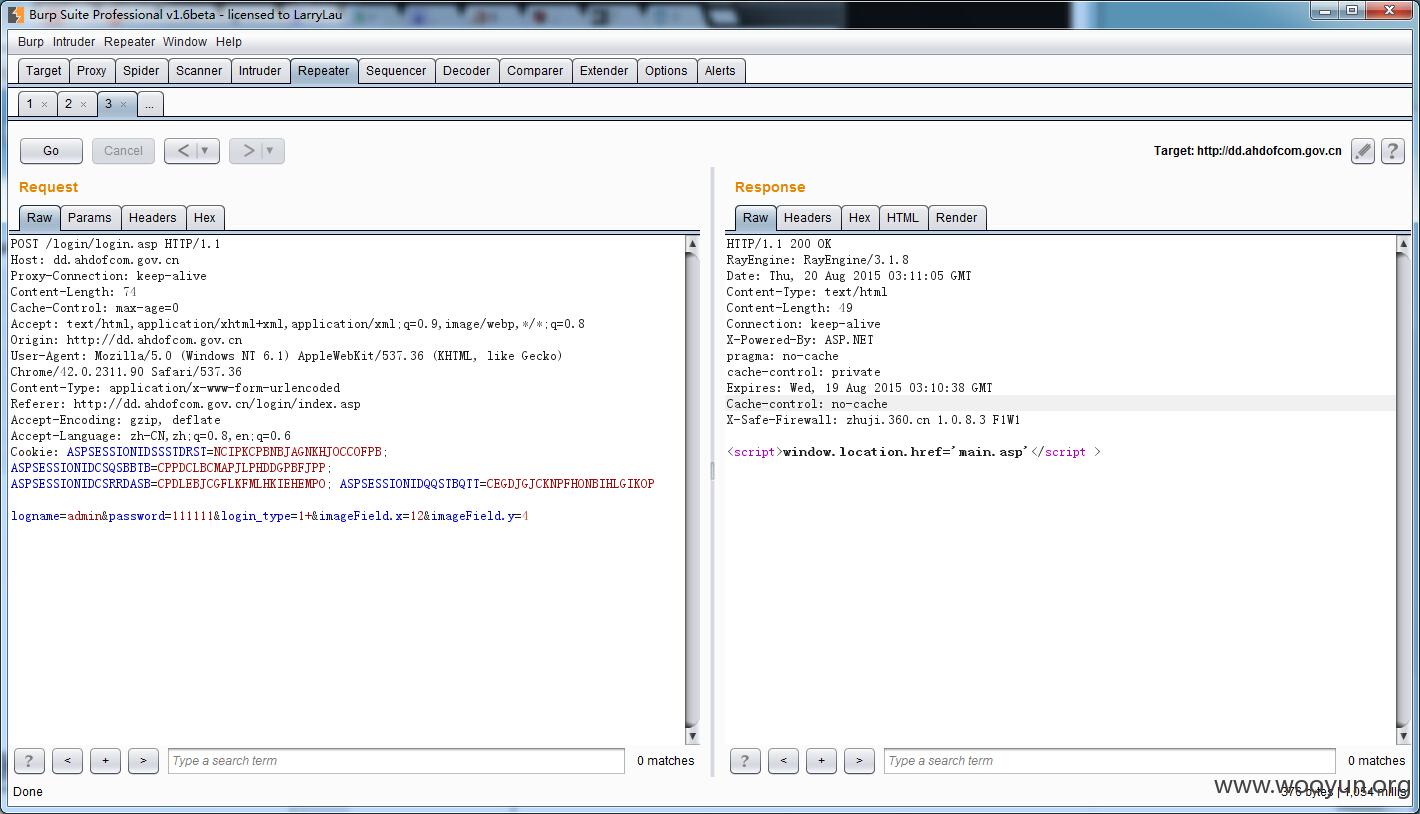Close Repeater tab 2 with its x

coord(83,104)
